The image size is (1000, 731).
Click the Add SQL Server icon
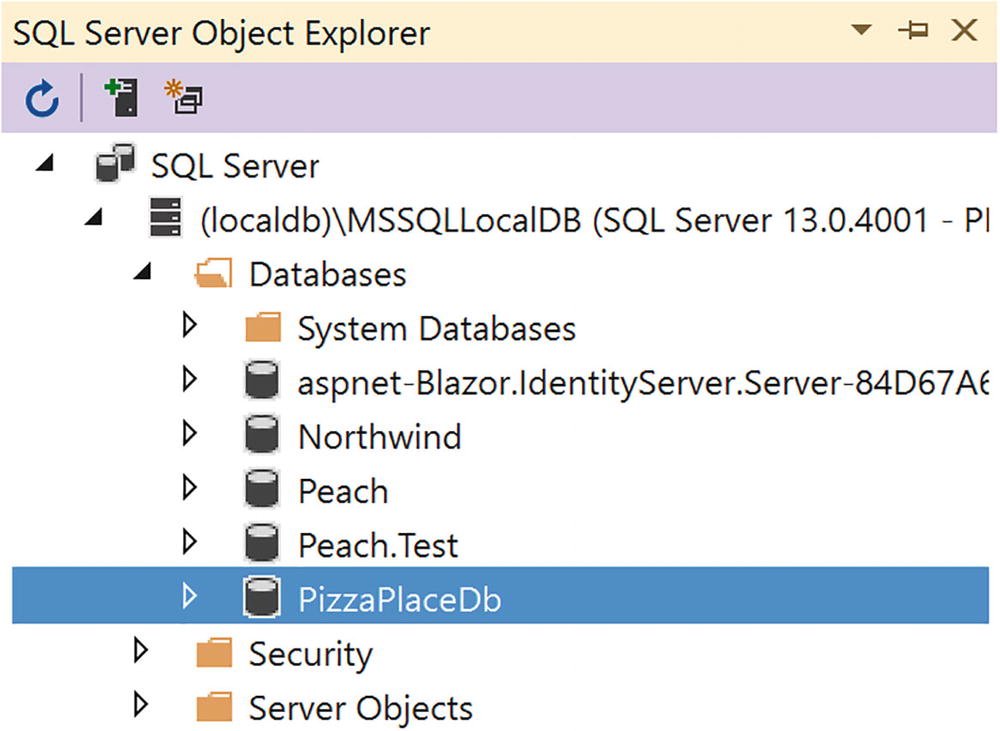click(x=121, y=98)
